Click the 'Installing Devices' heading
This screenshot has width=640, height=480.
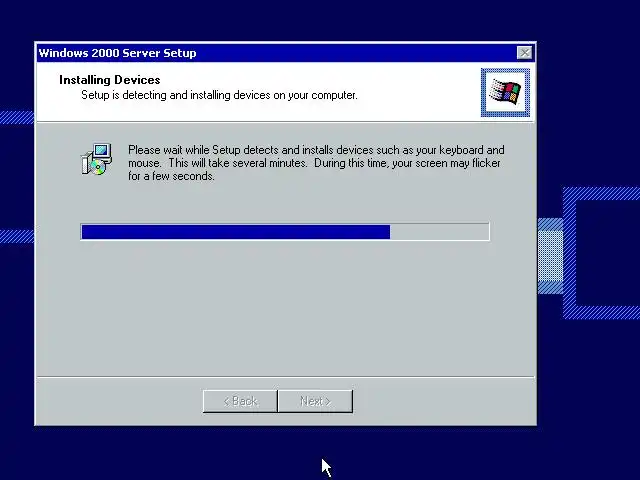(x=110, y=80)
